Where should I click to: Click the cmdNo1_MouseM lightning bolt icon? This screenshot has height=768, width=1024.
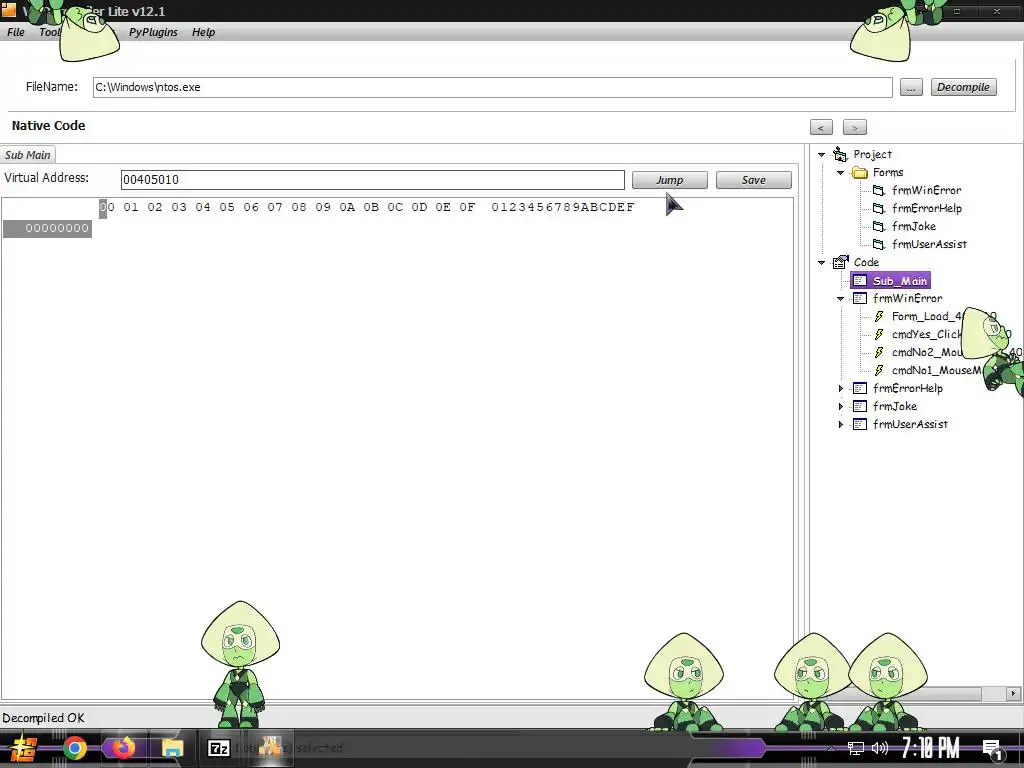(x=879, y=370)
